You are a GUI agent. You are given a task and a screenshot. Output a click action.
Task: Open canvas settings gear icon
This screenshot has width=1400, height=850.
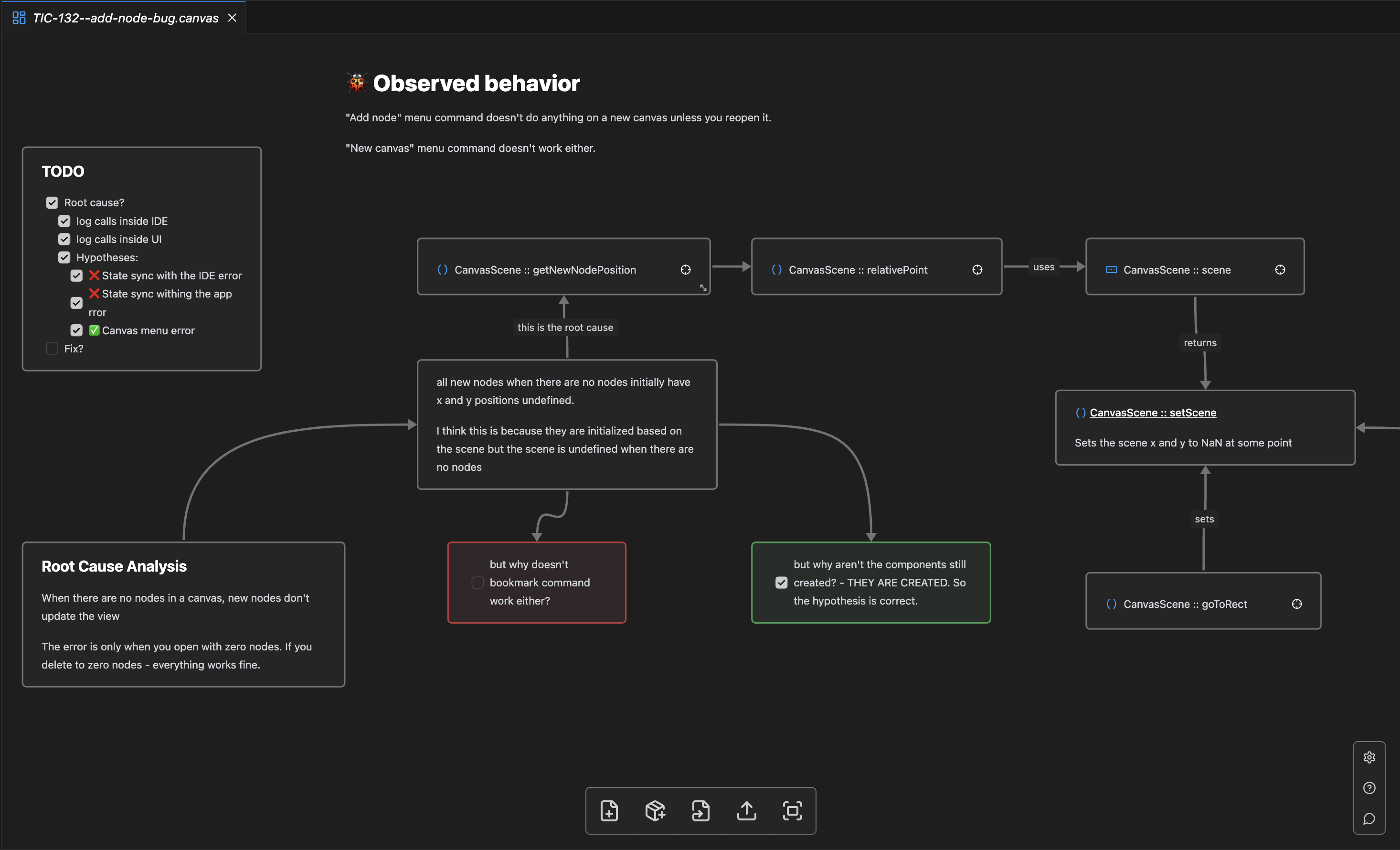[x=1369, y=757]
